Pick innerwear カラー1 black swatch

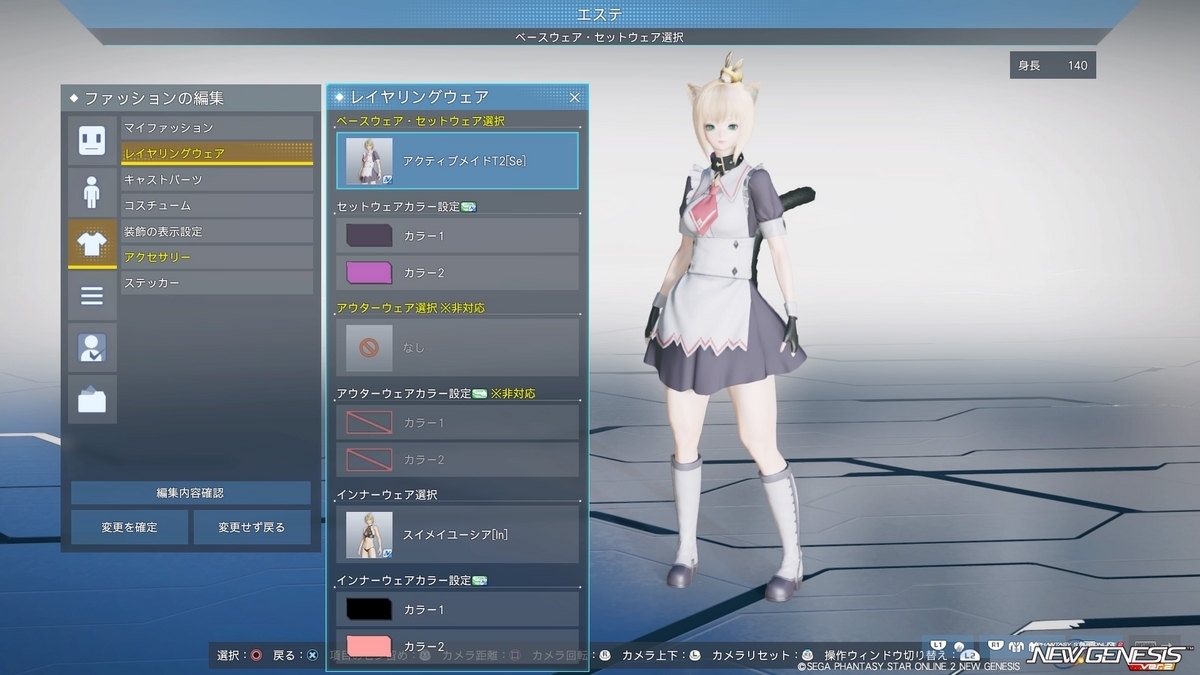[x=368, y=609]
